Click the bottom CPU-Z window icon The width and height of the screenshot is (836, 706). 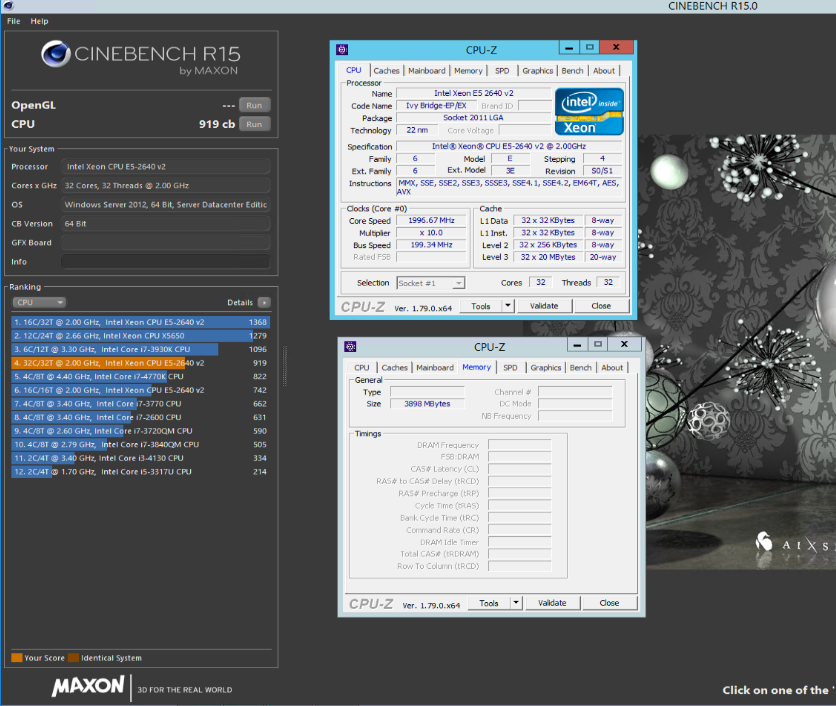[350, 347]
